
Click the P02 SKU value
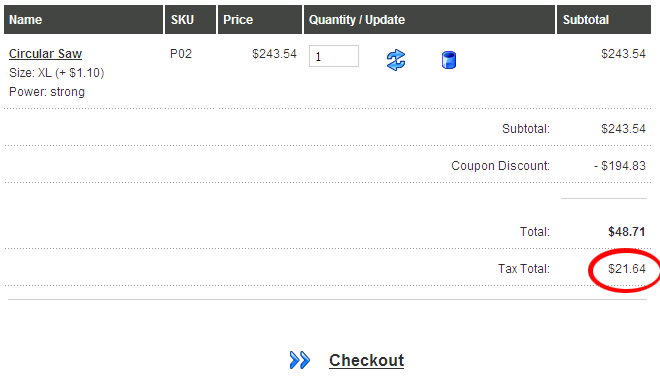pos(181,54)
